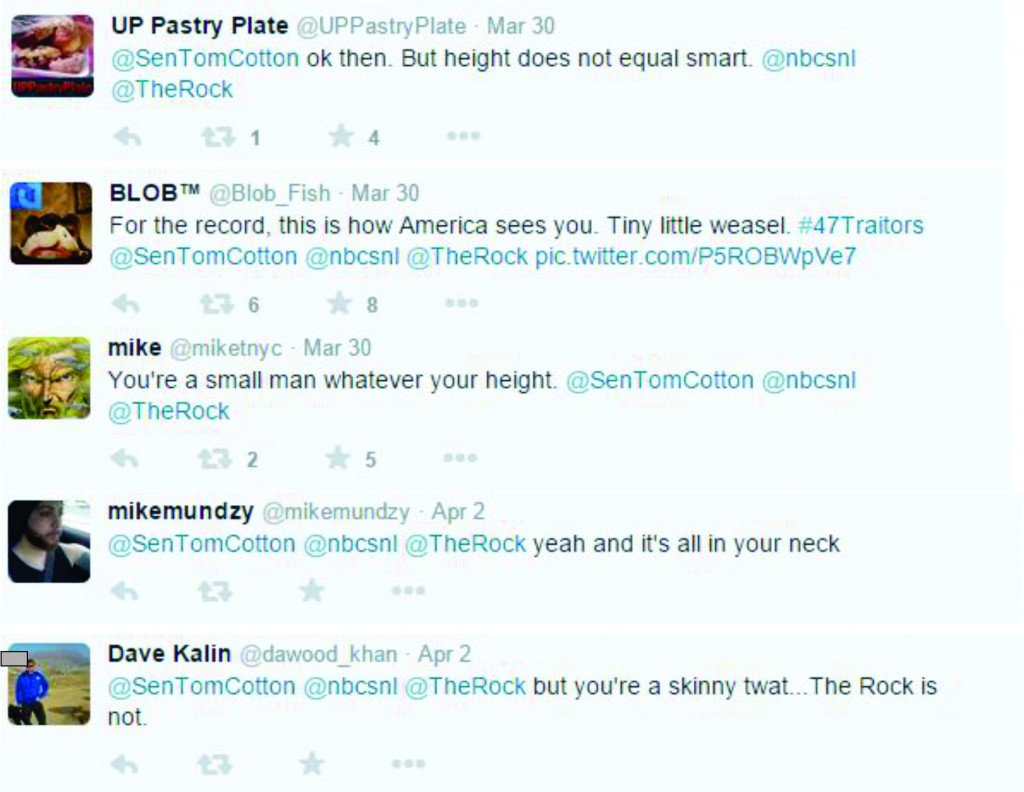Favorite Dave Kalin's tweet
The image size is (1024, 792).
(312, 764)
